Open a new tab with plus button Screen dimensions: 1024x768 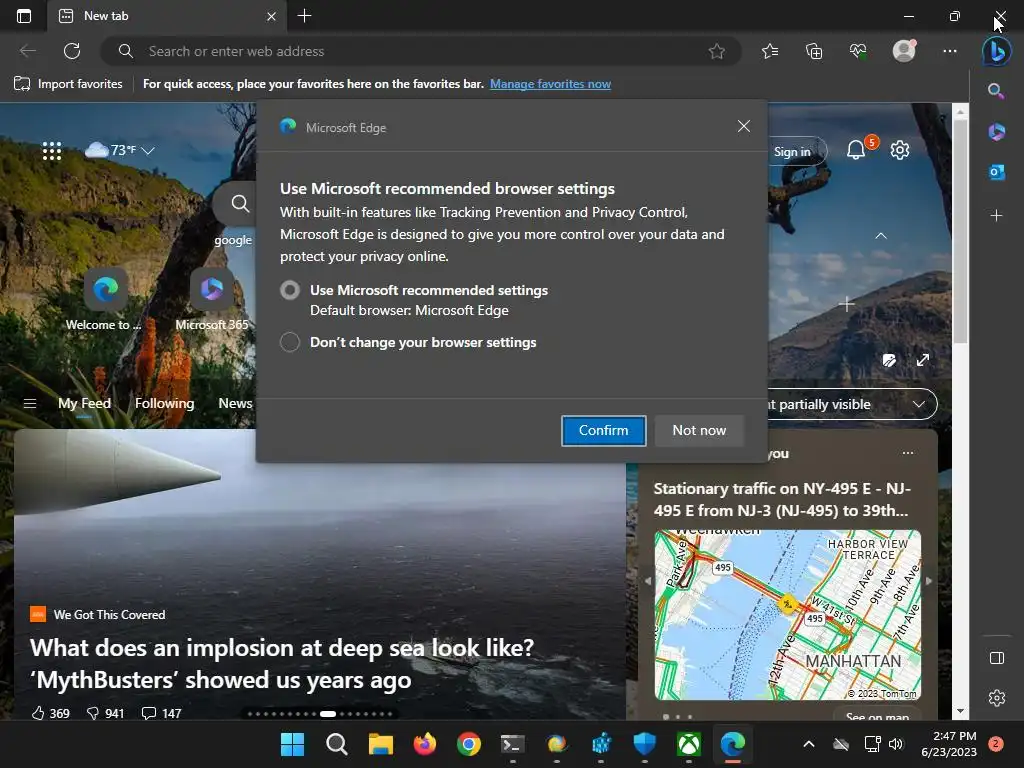[304, 16]
